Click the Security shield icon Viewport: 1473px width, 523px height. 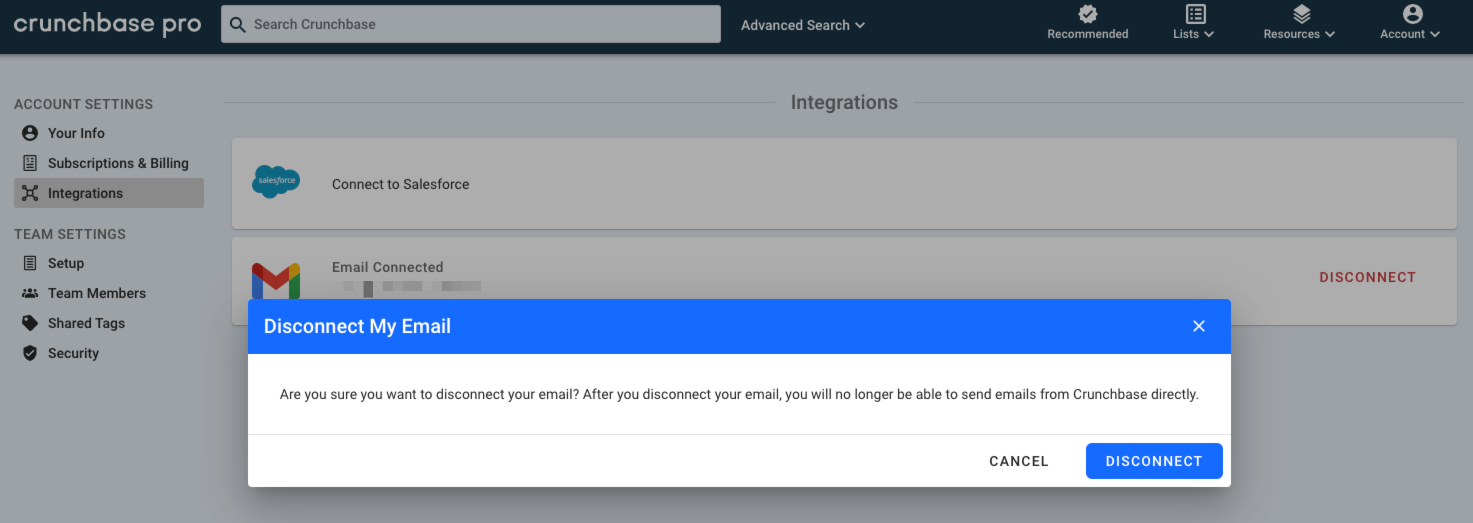point(30,353)
